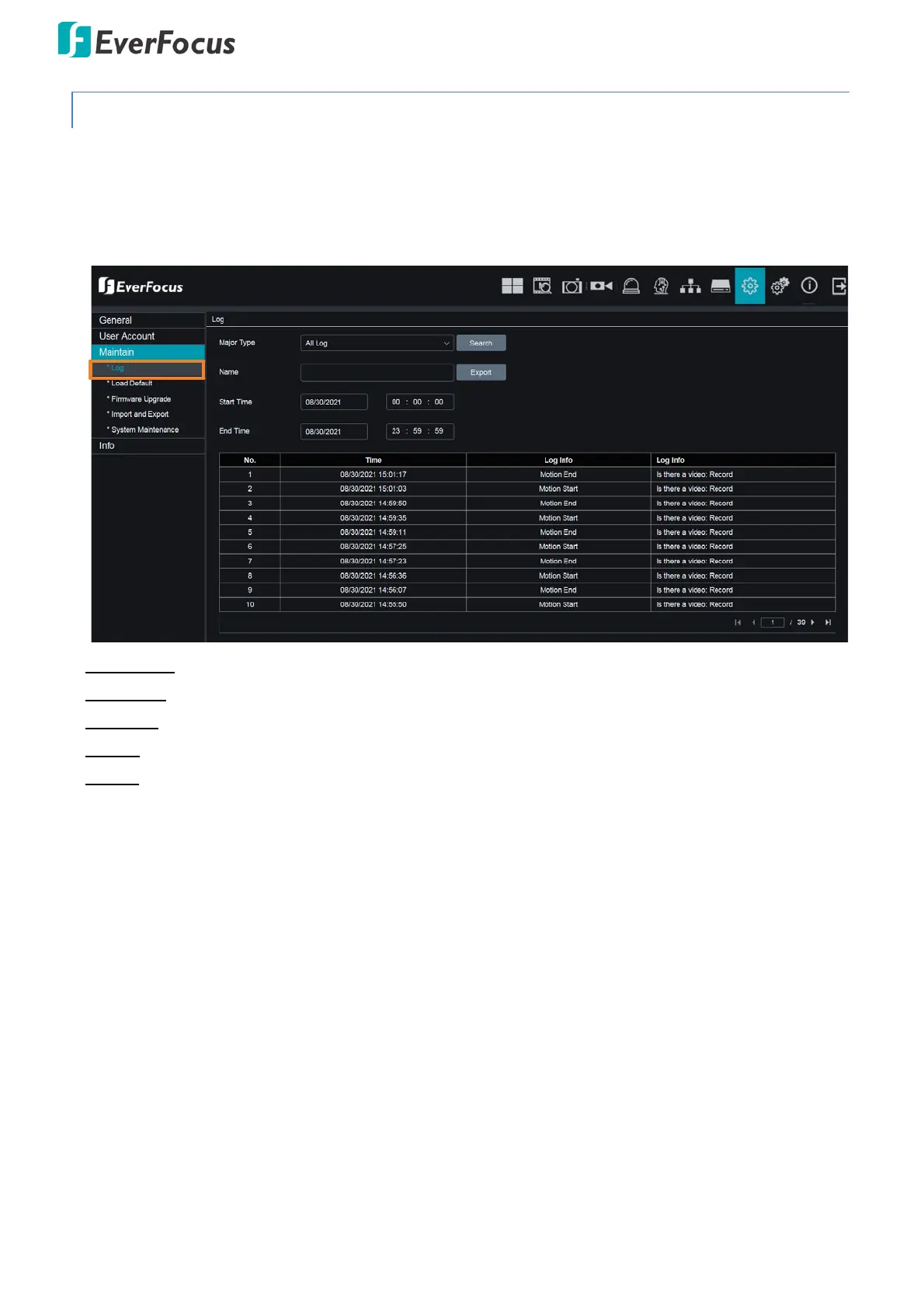This screenshot has height=1308, width=924.
Task: Click the Start Time date field
Action: tap(334, 402)
